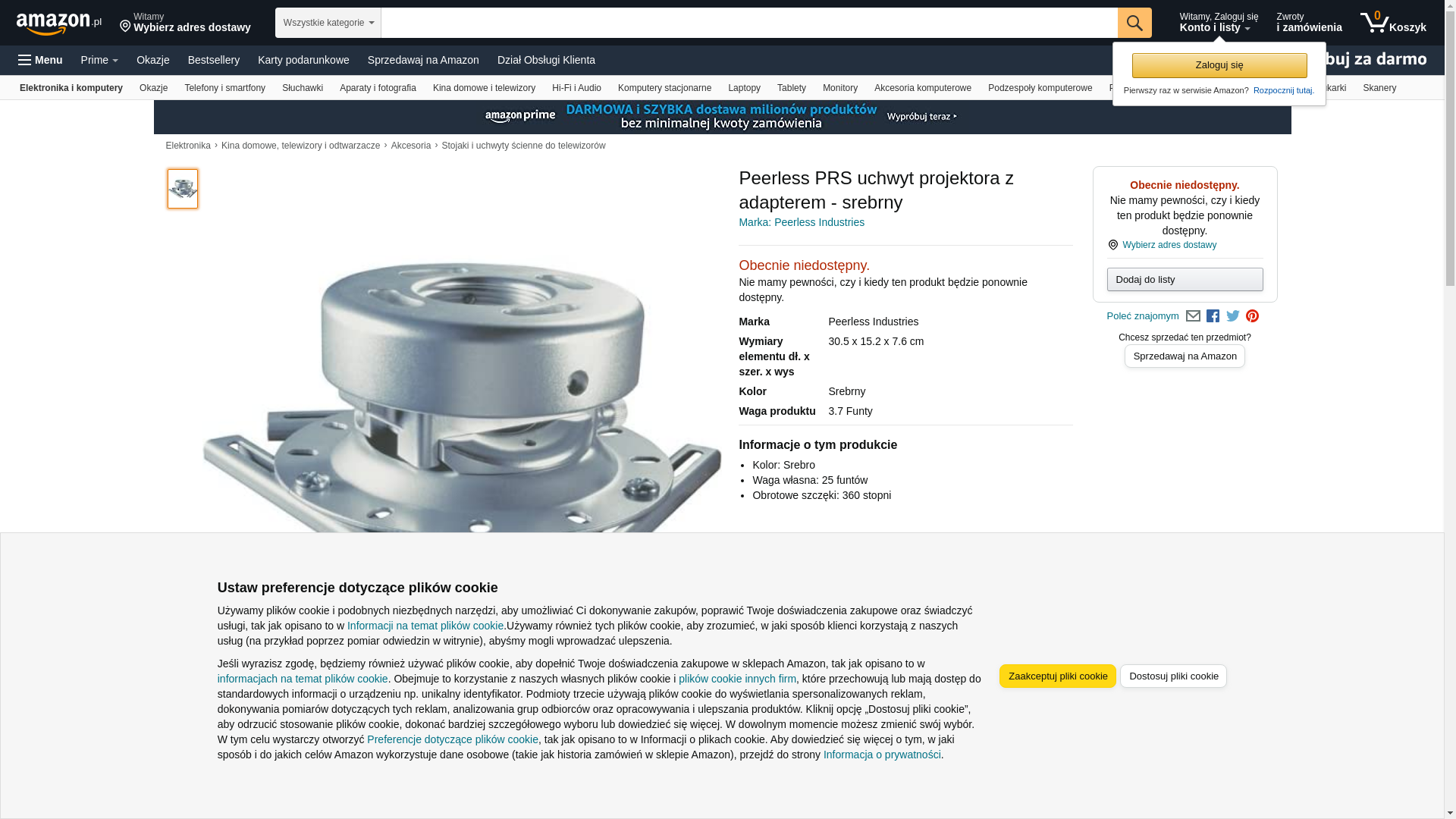Share the product via email icon
Image resolution: width=1456 pixels, height=819 pixels.
click(x=1193, y=316)
